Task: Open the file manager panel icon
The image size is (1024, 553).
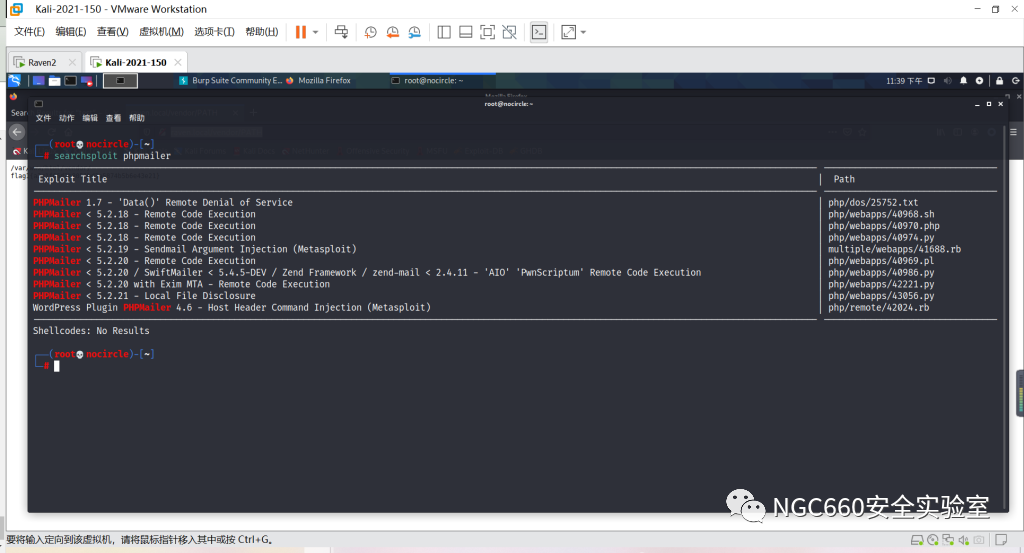Action: click(54, 80)
